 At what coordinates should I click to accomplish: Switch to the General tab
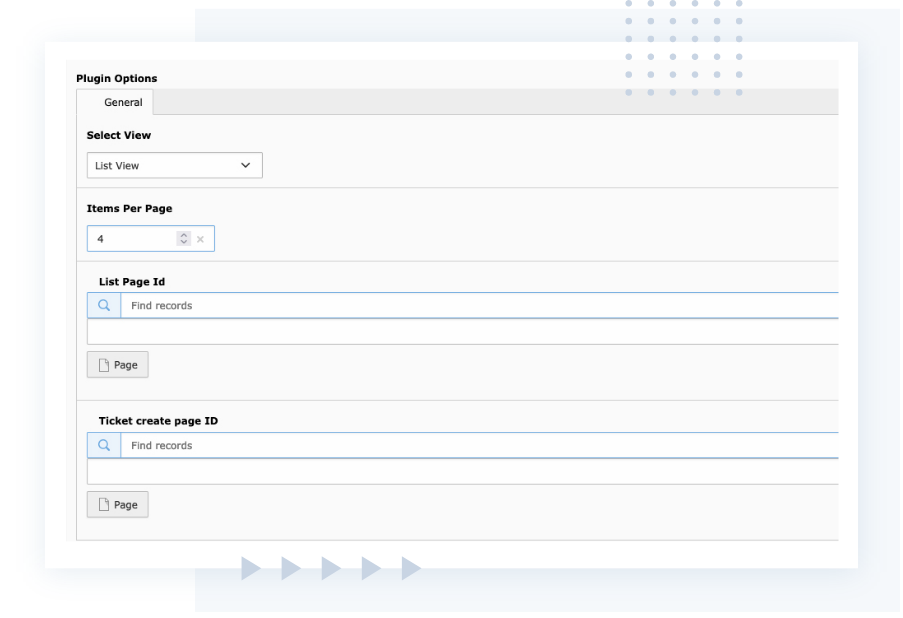click(123, 102)
